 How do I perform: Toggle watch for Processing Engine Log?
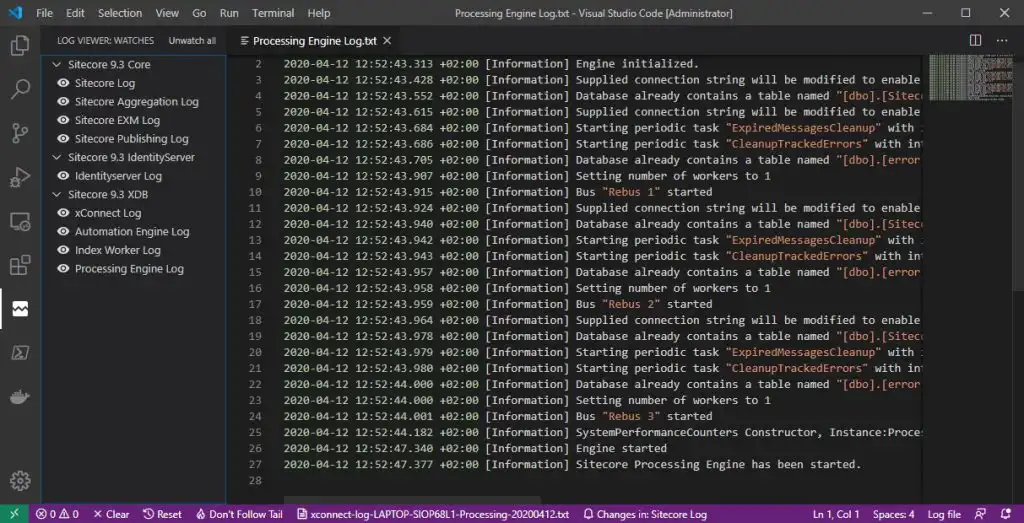(63, 268)
